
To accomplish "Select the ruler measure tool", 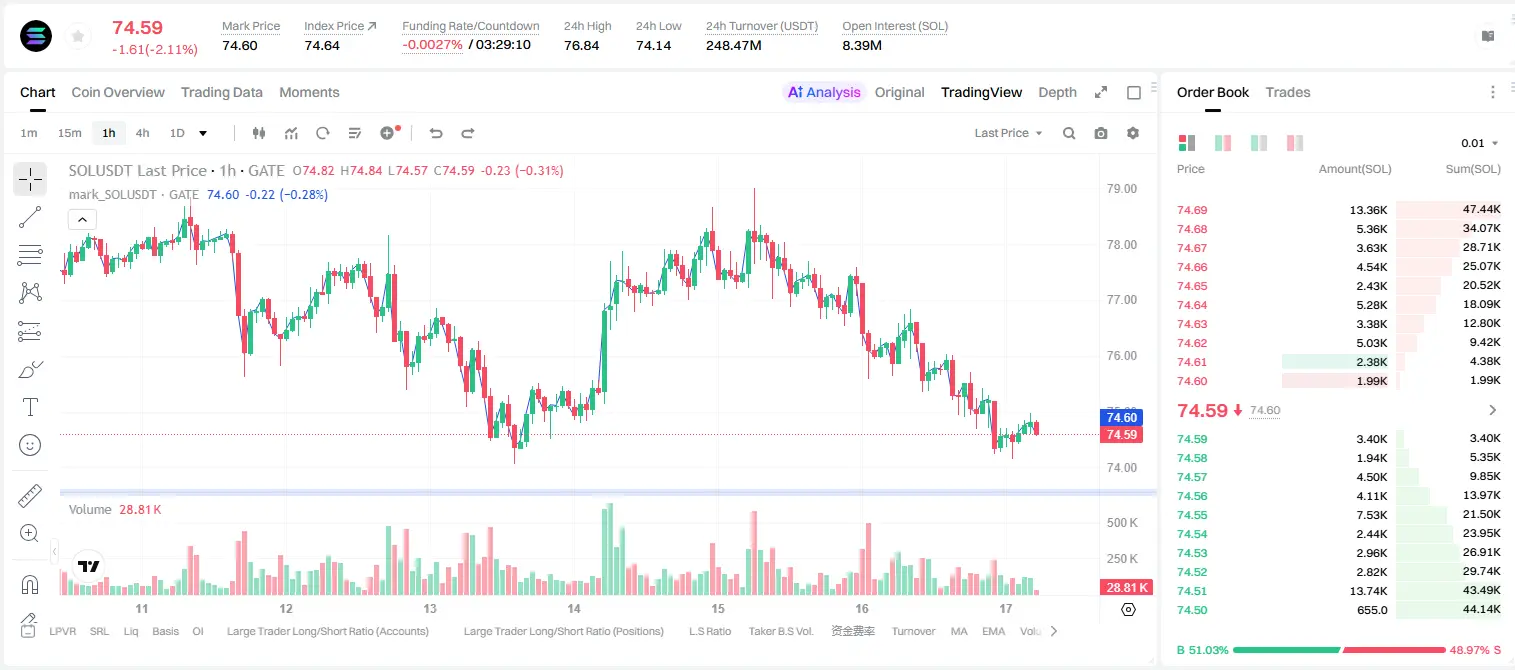I will pos(30,496).
